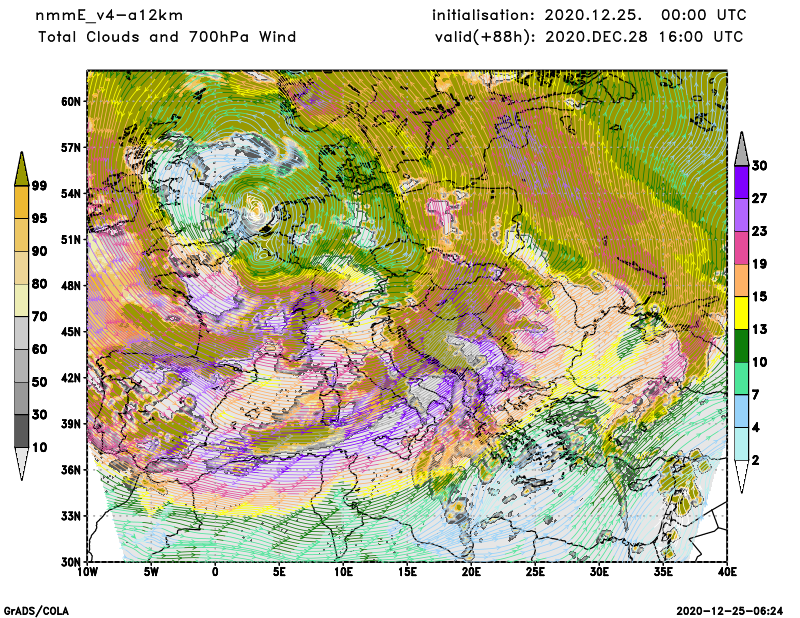800x618 pixels.
Task: Click the 40E longitude axis label
Action: pos(727,572)
